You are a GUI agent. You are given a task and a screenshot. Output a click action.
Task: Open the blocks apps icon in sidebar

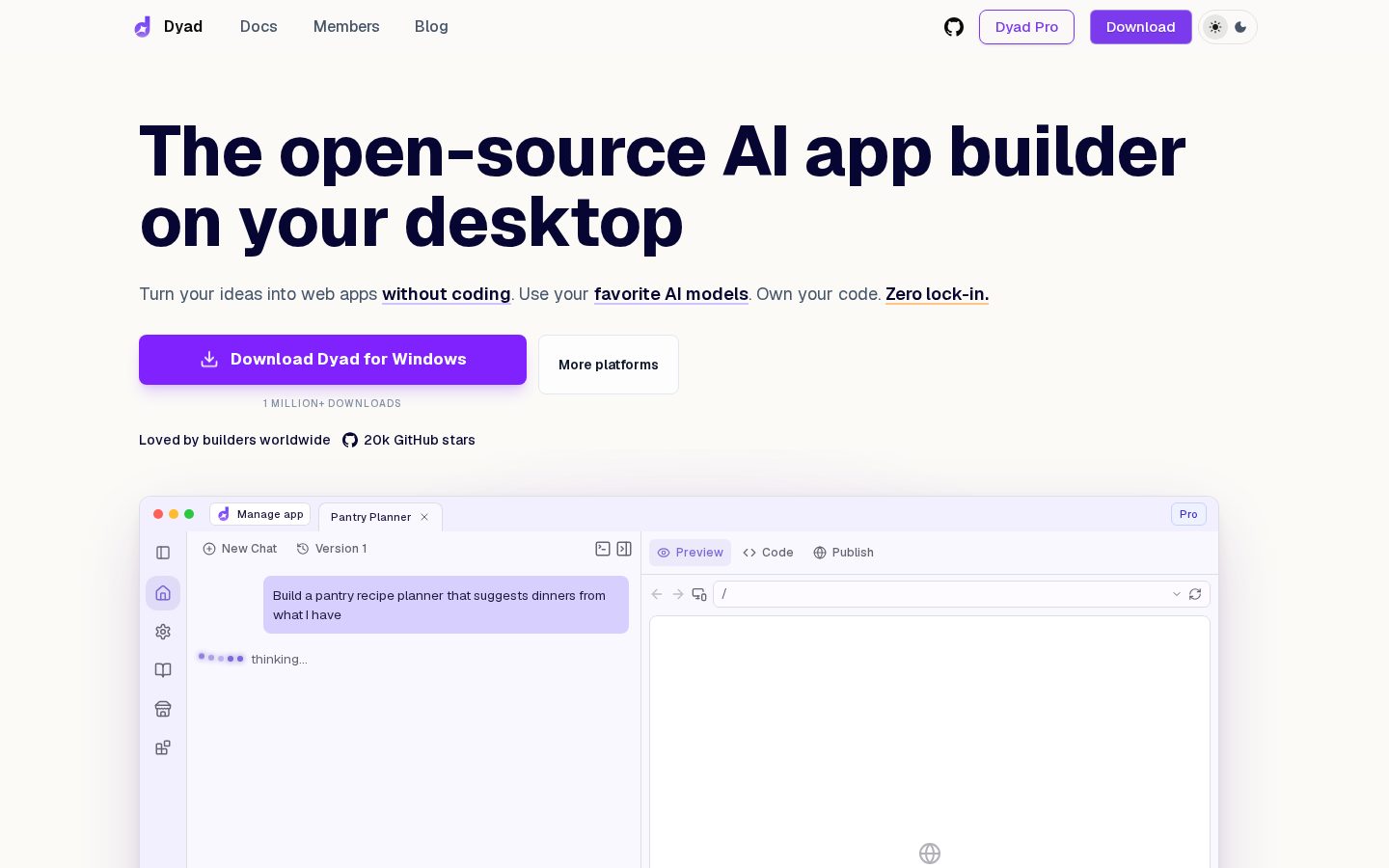[x=163, y=747]
